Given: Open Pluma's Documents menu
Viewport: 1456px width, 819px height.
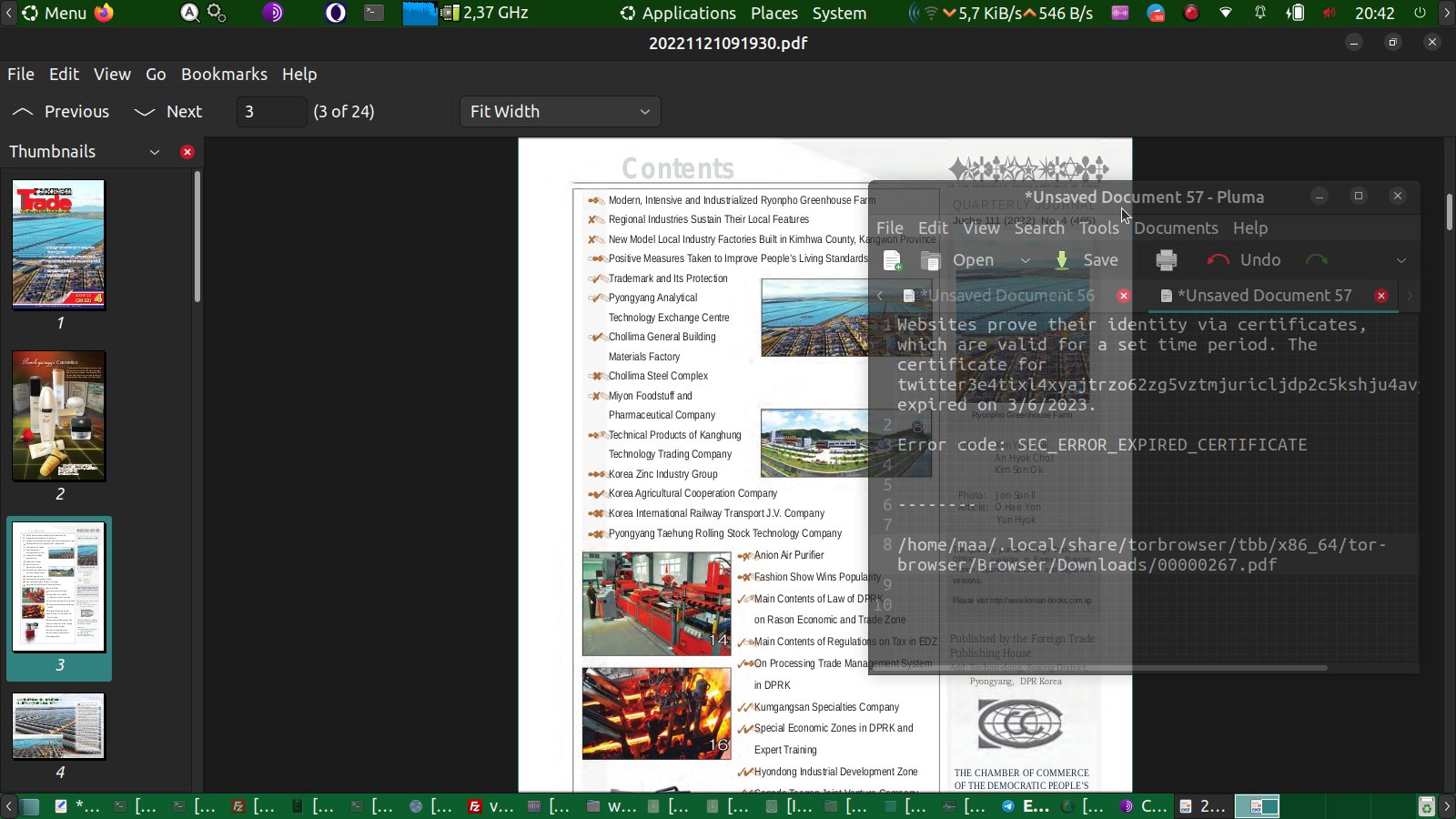Looking at the screenshot, I should (x=1176, y=228).
